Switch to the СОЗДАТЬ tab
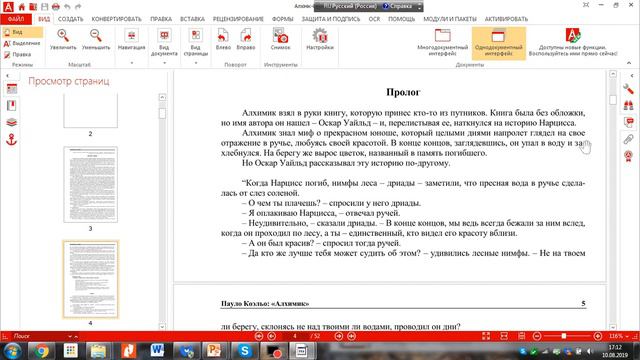This screenshot has width=640, height=360. click(70, 19)
